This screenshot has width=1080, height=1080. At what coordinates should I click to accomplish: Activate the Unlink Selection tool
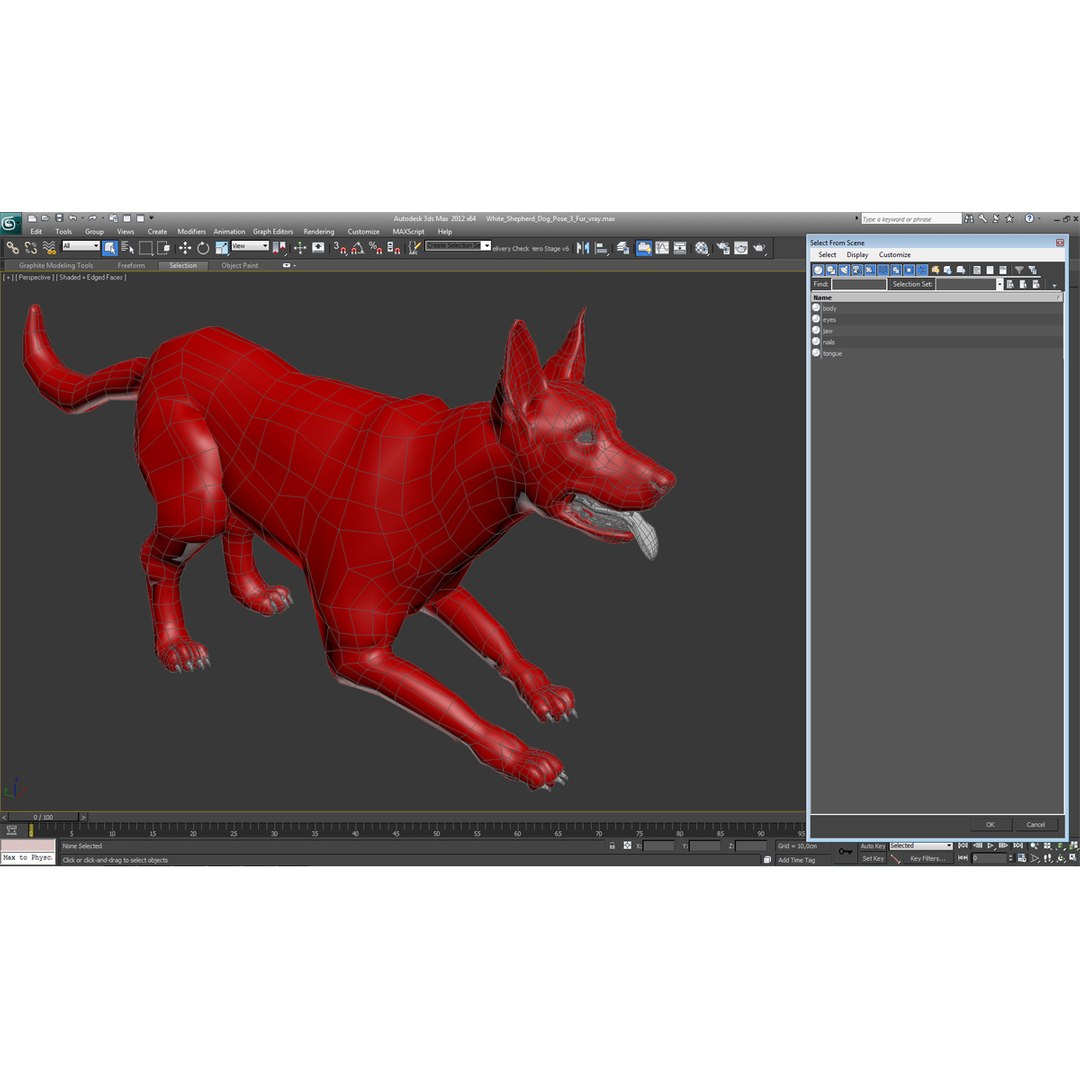[31, 248]
